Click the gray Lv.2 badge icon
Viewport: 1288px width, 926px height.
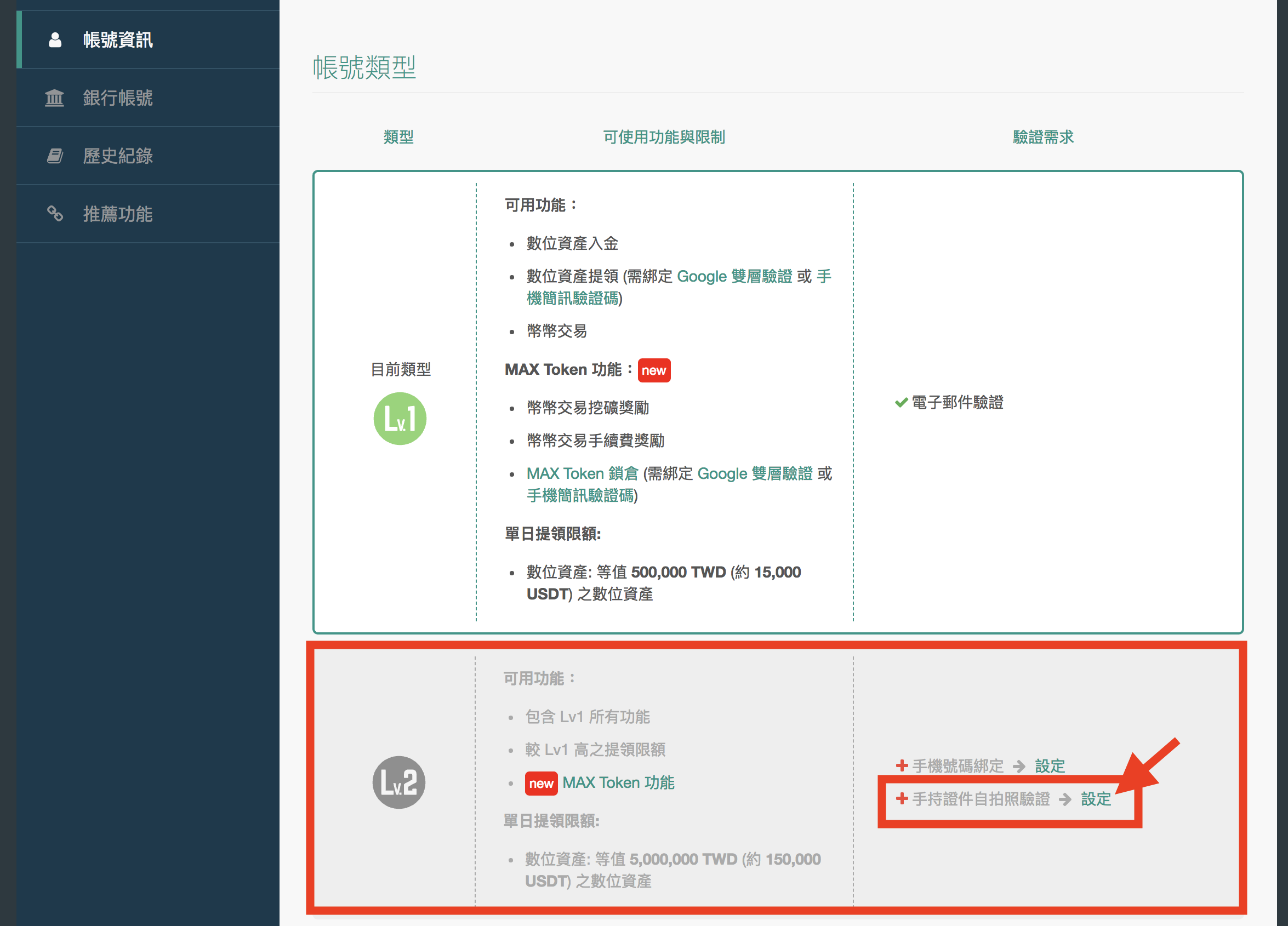[398, 782]
